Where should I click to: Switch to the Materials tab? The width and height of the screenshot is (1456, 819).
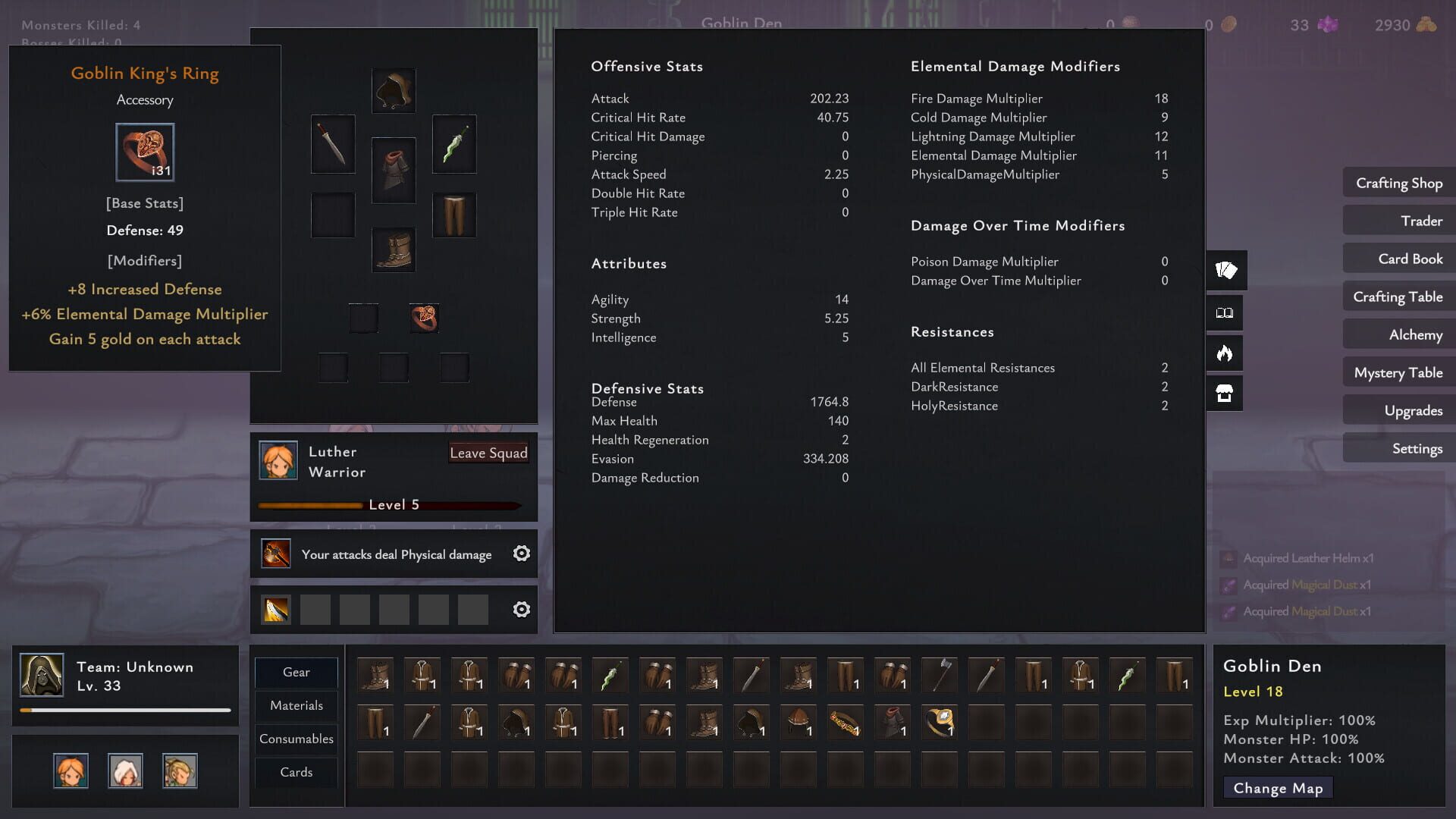[x=296, y=706]
